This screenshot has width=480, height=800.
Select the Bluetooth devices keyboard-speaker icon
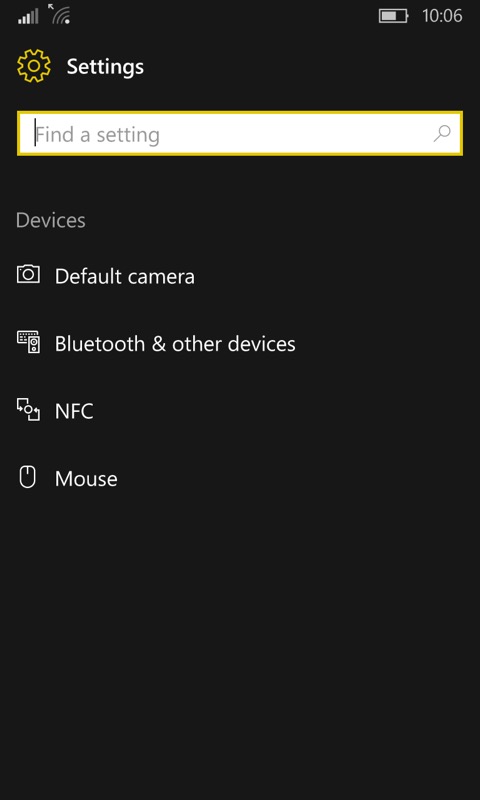click(x=28, y=342)
